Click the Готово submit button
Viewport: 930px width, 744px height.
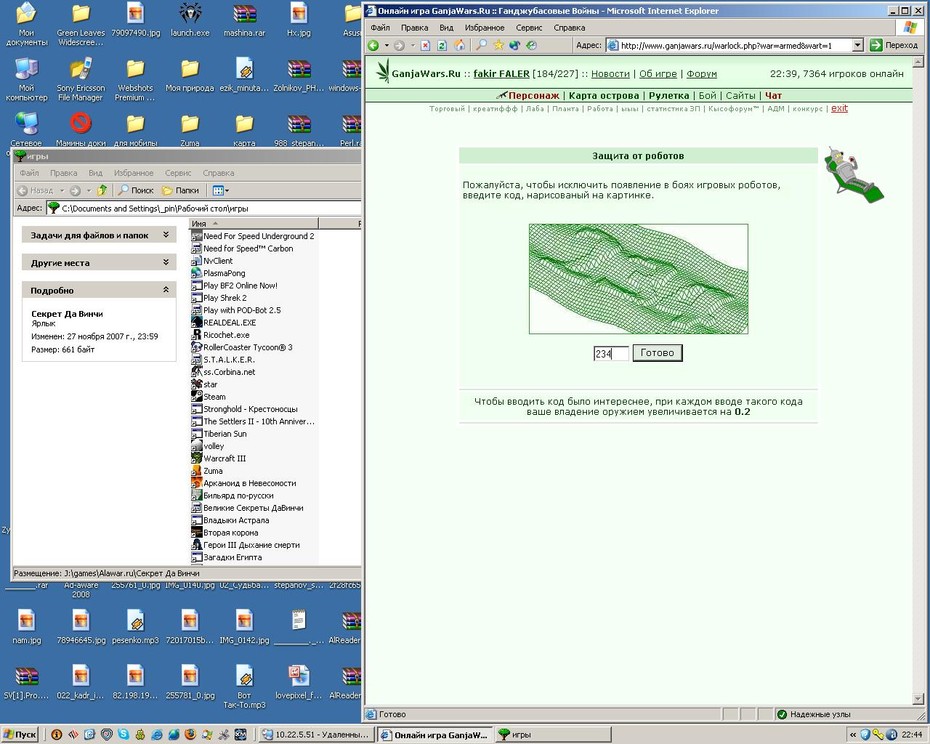click(x=657, y=353)
